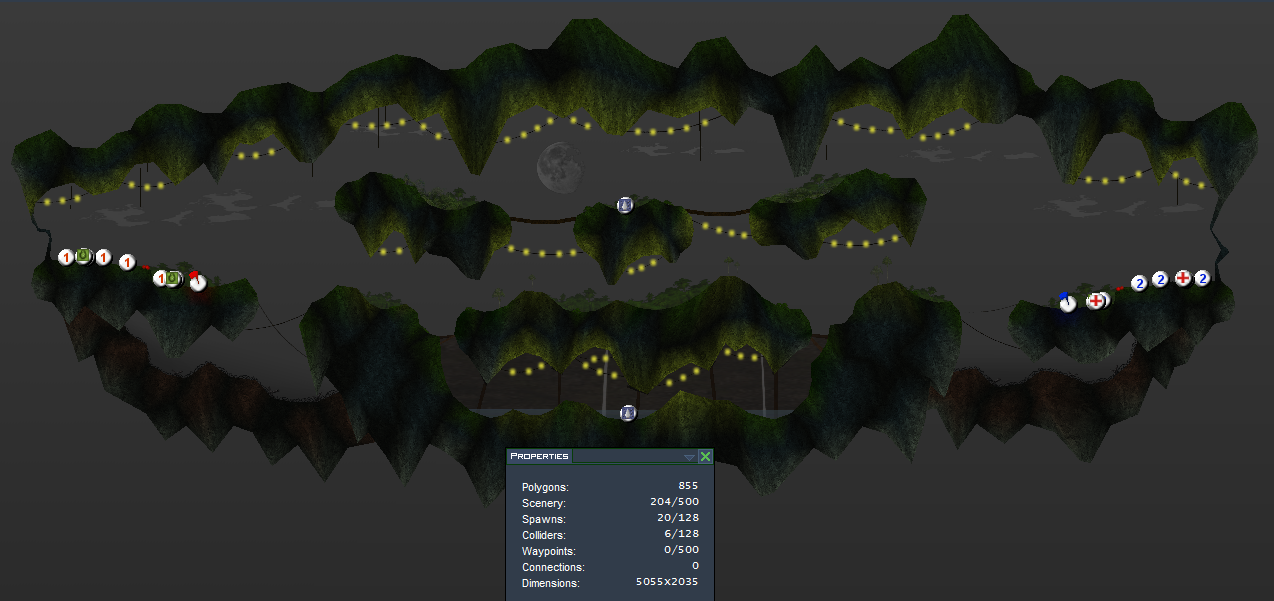Image resolution: width=1274 pixels, height=601 pixels.
Task: Click the upper-left grenade kit spawn icon
Action: point(84,257)
